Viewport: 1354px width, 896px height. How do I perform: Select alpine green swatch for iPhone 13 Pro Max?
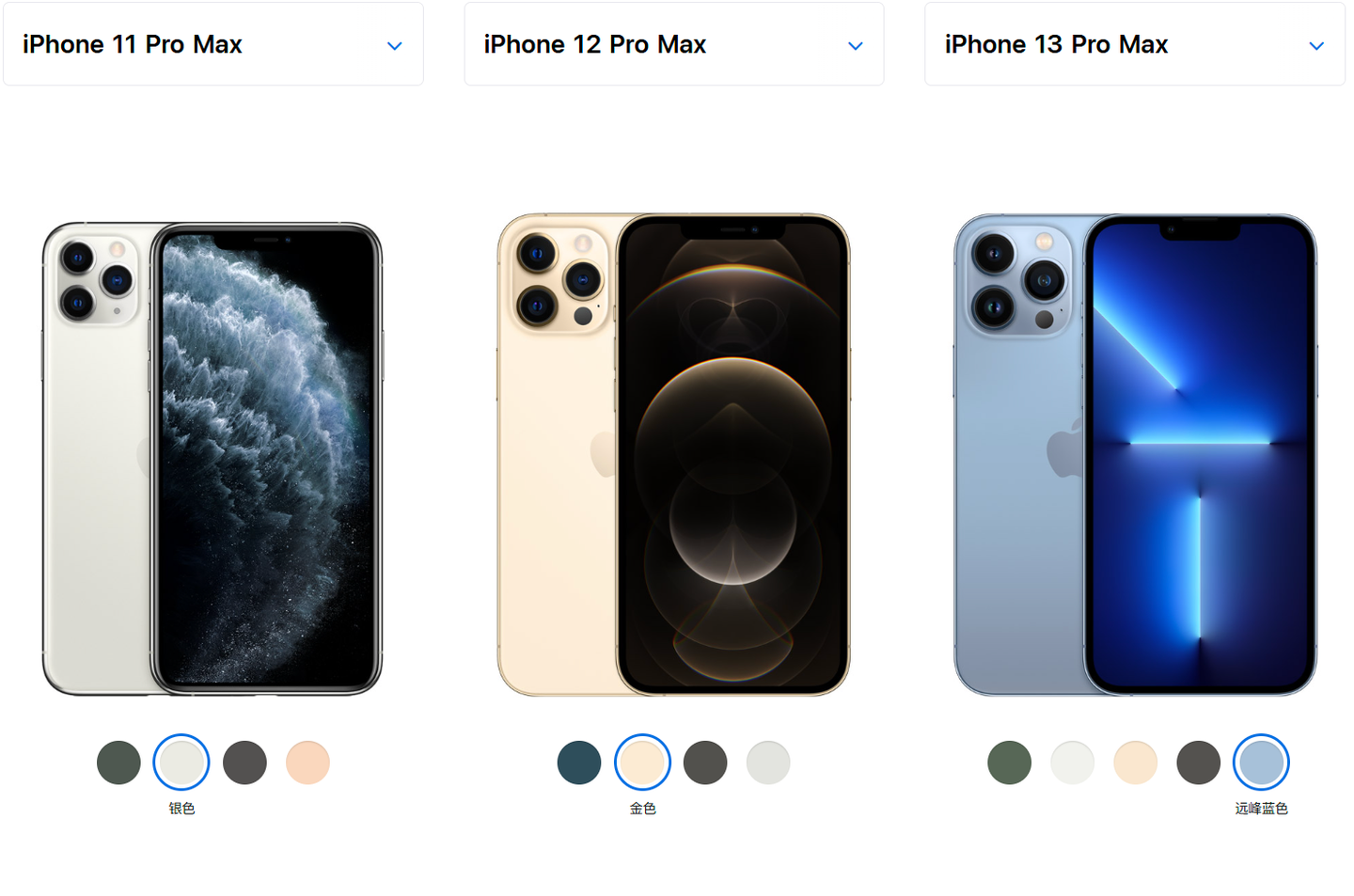[1010, 762]
